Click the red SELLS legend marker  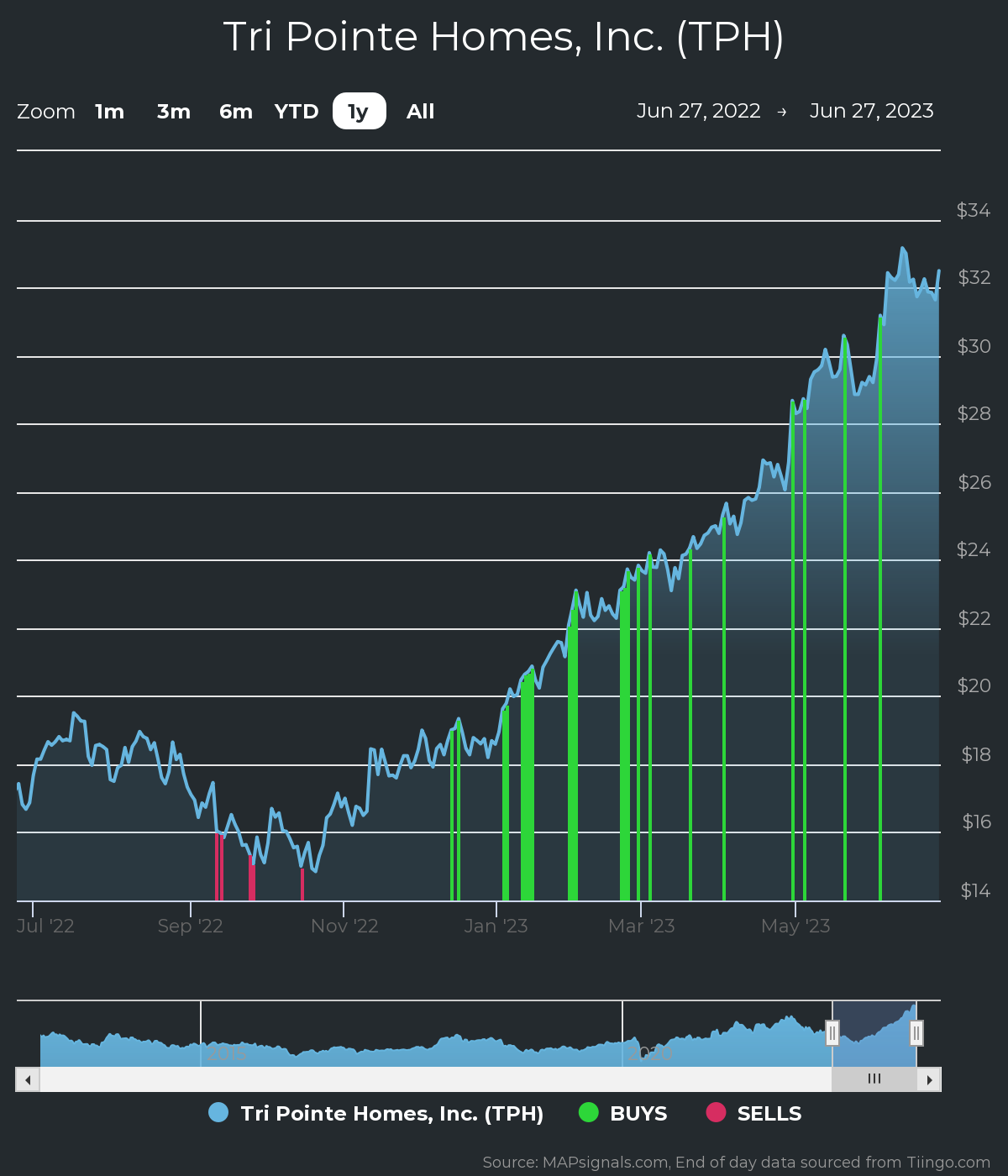click(x=716, y=1112)
